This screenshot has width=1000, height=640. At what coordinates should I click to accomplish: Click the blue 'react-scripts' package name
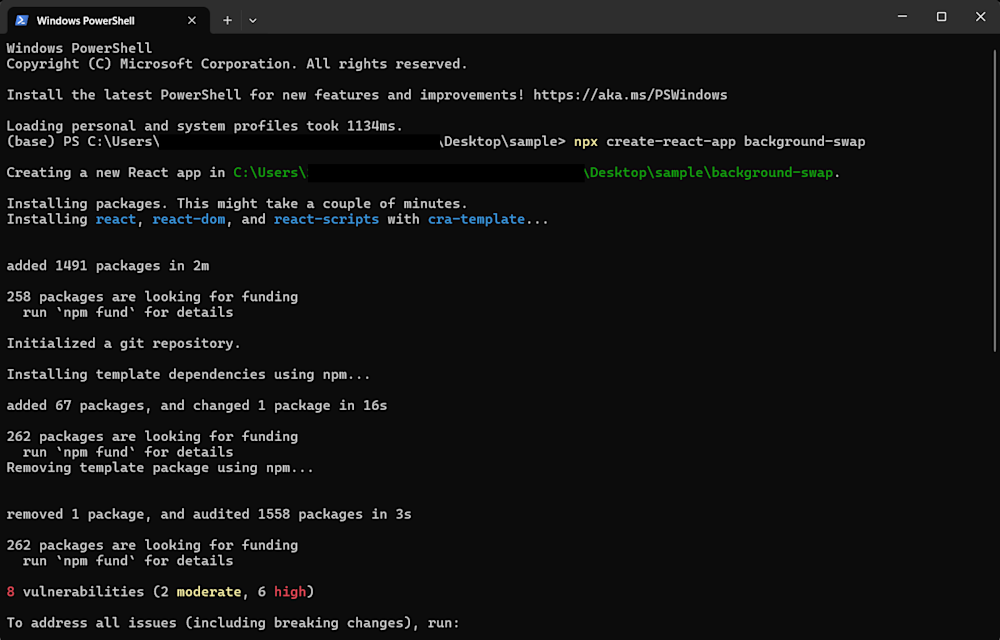point(326,219)
